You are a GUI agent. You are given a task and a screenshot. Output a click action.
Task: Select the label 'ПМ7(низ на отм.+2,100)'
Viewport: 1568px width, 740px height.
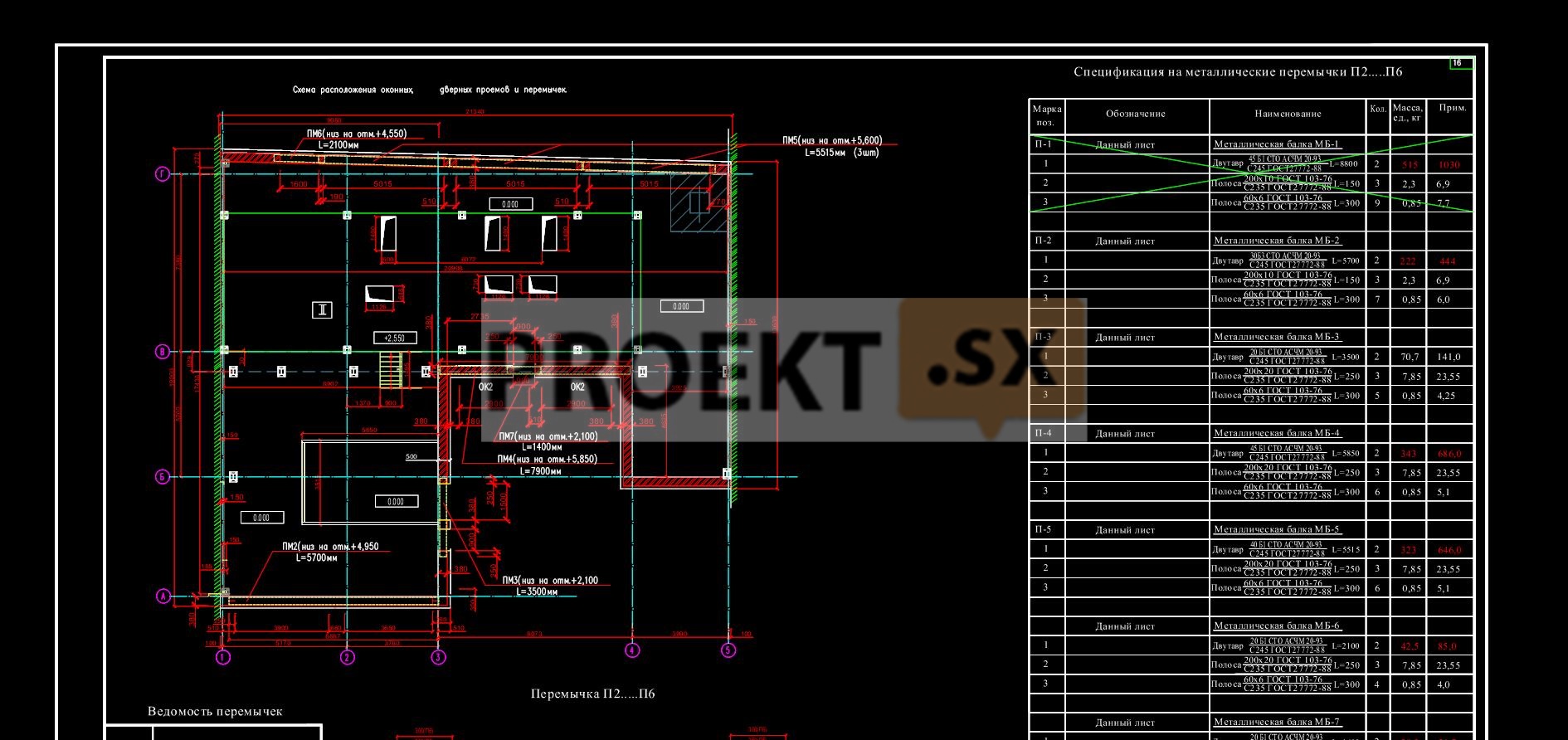tap(548, 436)
